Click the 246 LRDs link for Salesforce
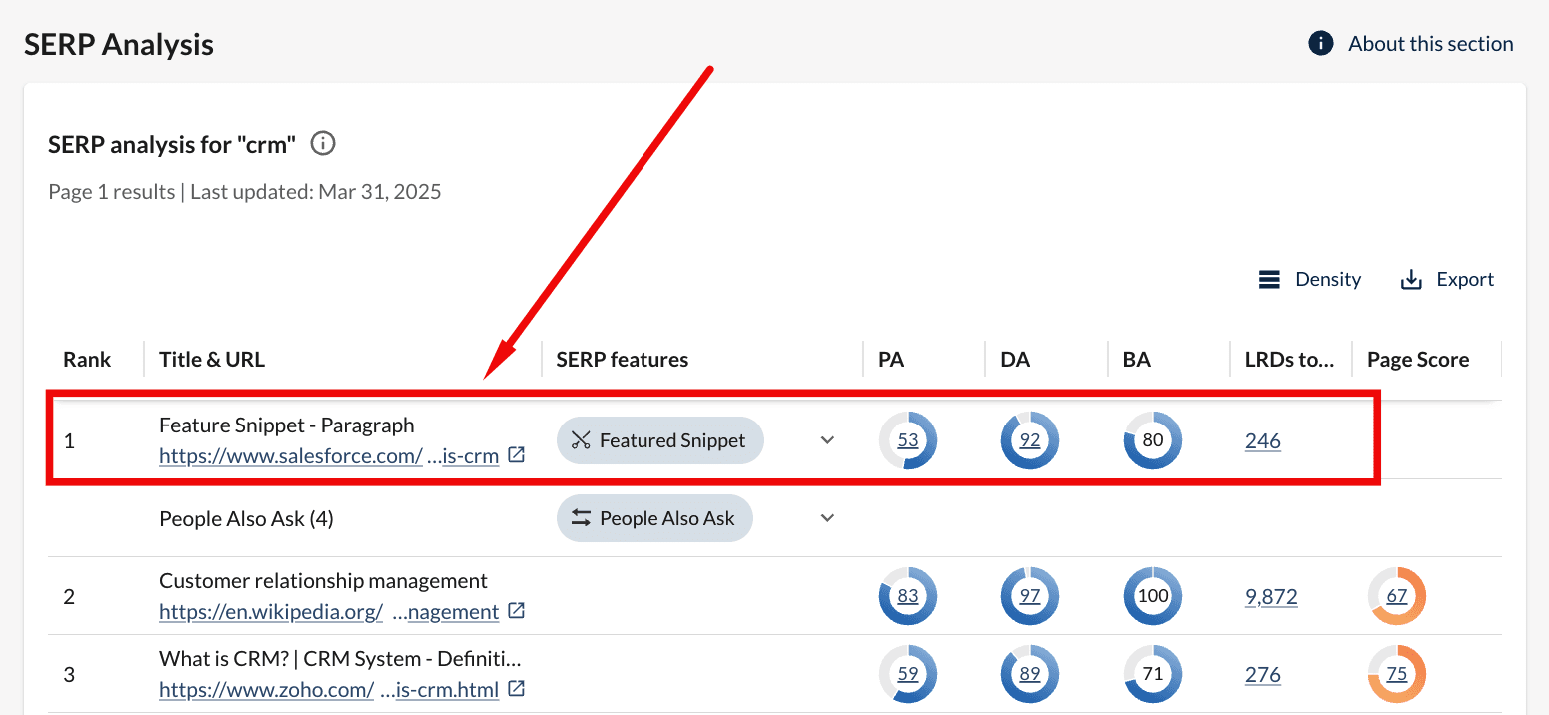The width and height of the screenshot is (1549, 715). tap(1262, 441)
